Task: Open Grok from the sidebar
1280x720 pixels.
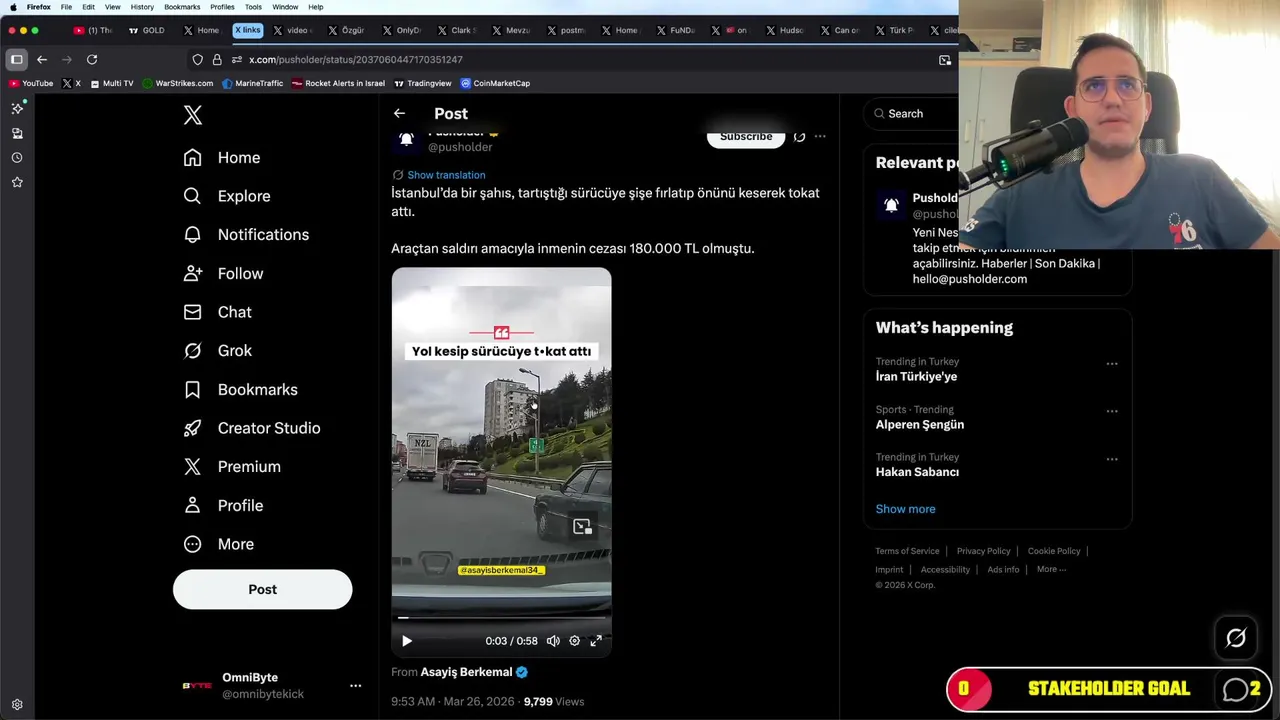Action: [x=218, y=351]
